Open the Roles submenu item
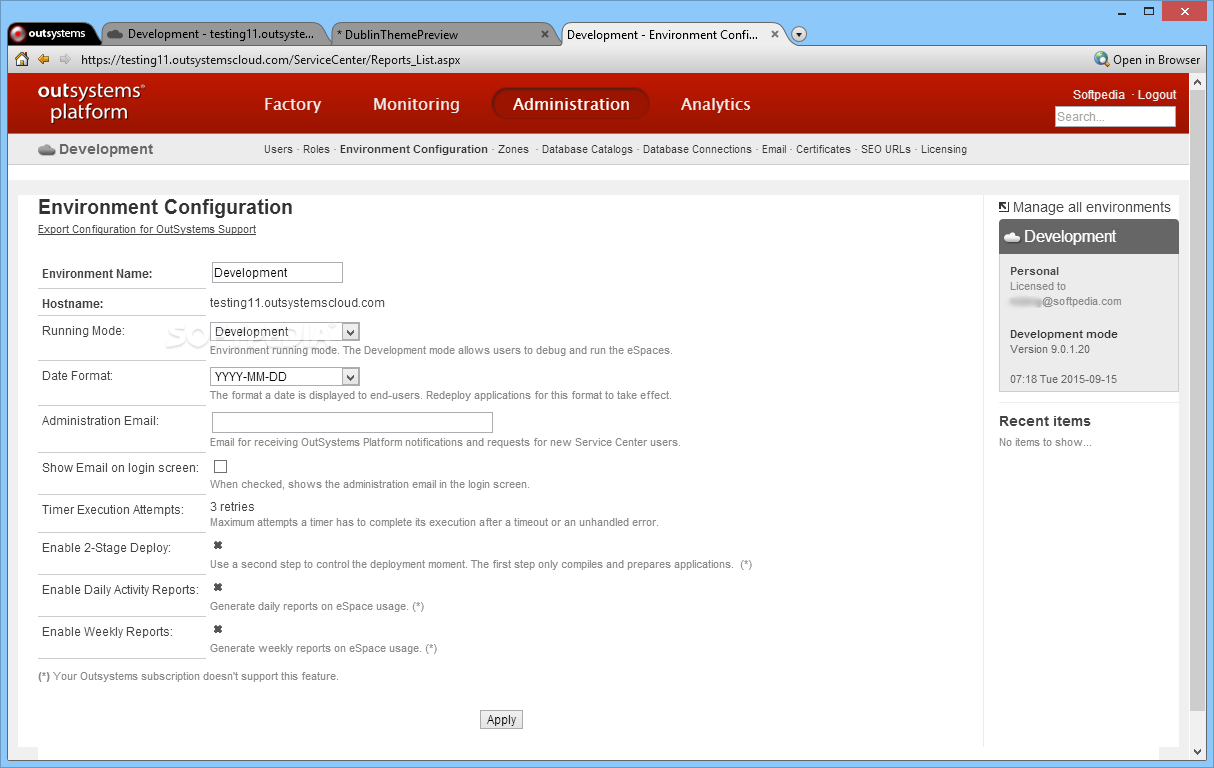 [x=316, y=149]
